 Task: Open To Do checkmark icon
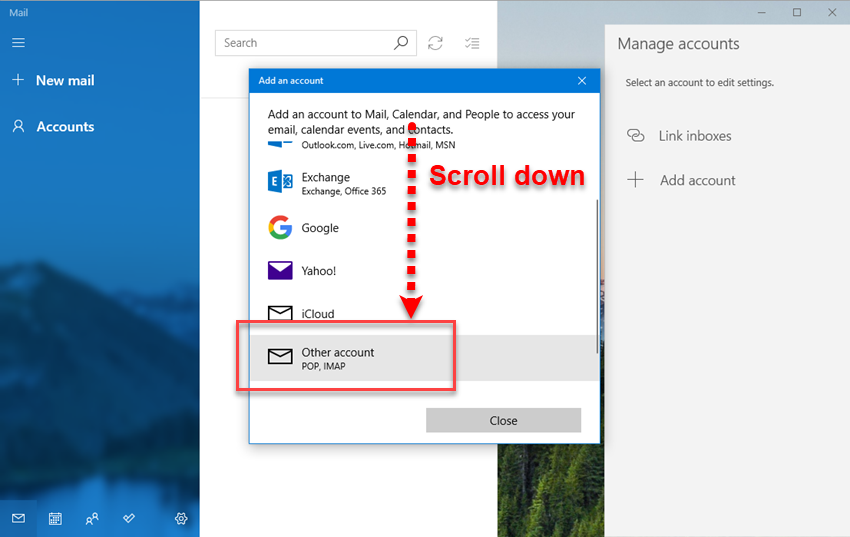click(129, 519)
